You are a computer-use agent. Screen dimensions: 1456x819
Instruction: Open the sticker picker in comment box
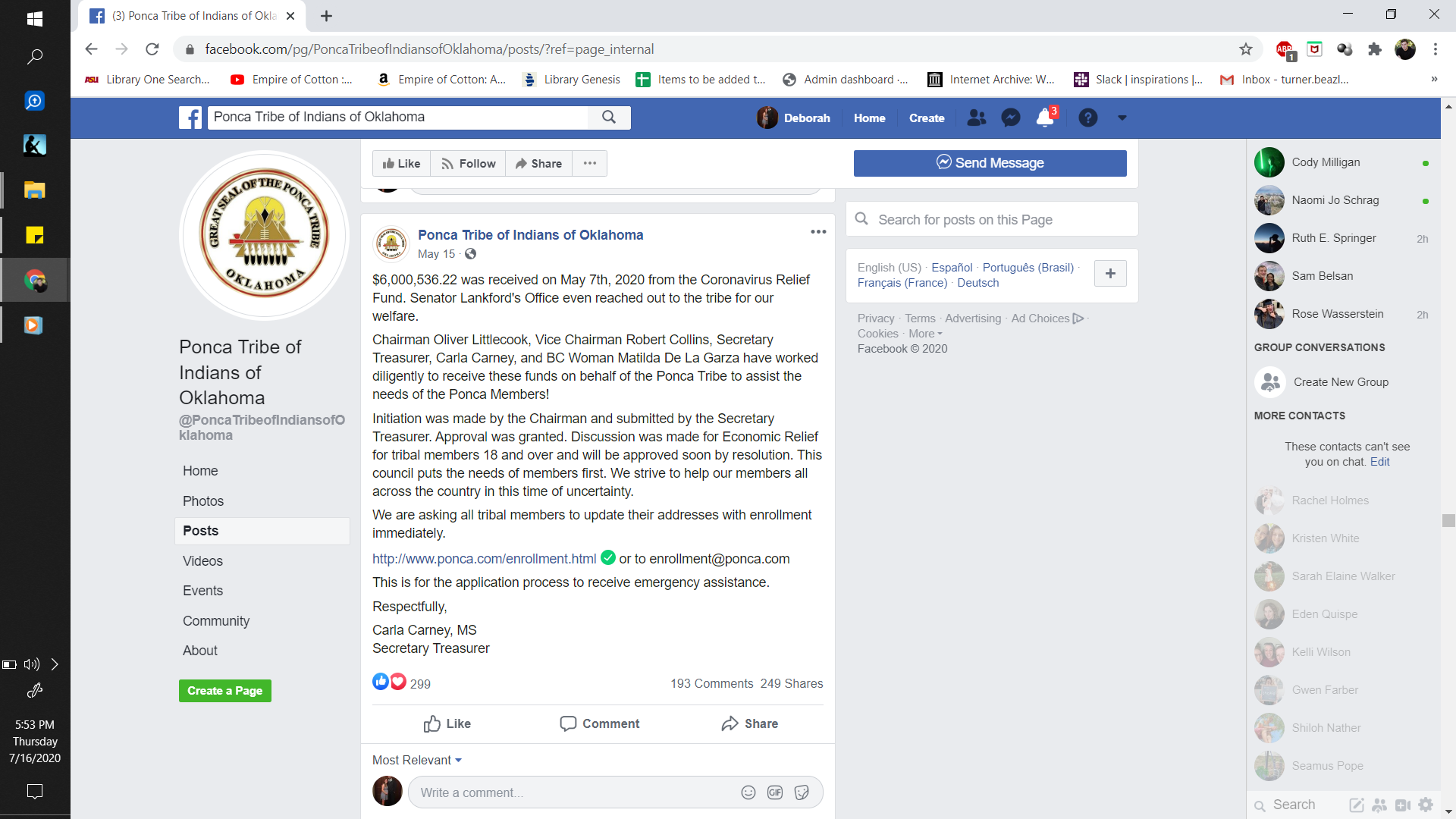tap(802, 792)
